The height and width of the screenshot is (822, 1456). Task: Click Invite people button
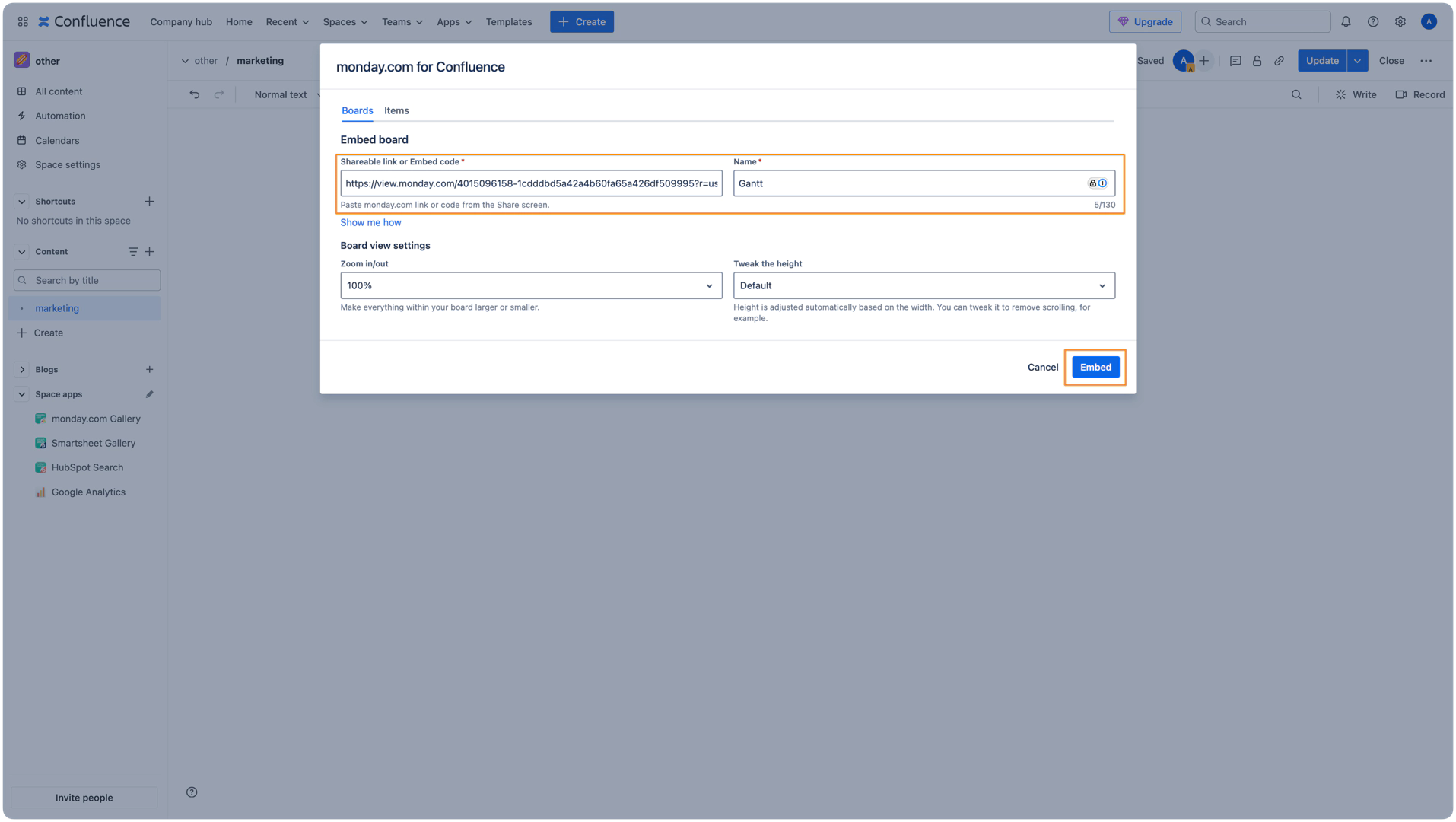click(84, 798)
